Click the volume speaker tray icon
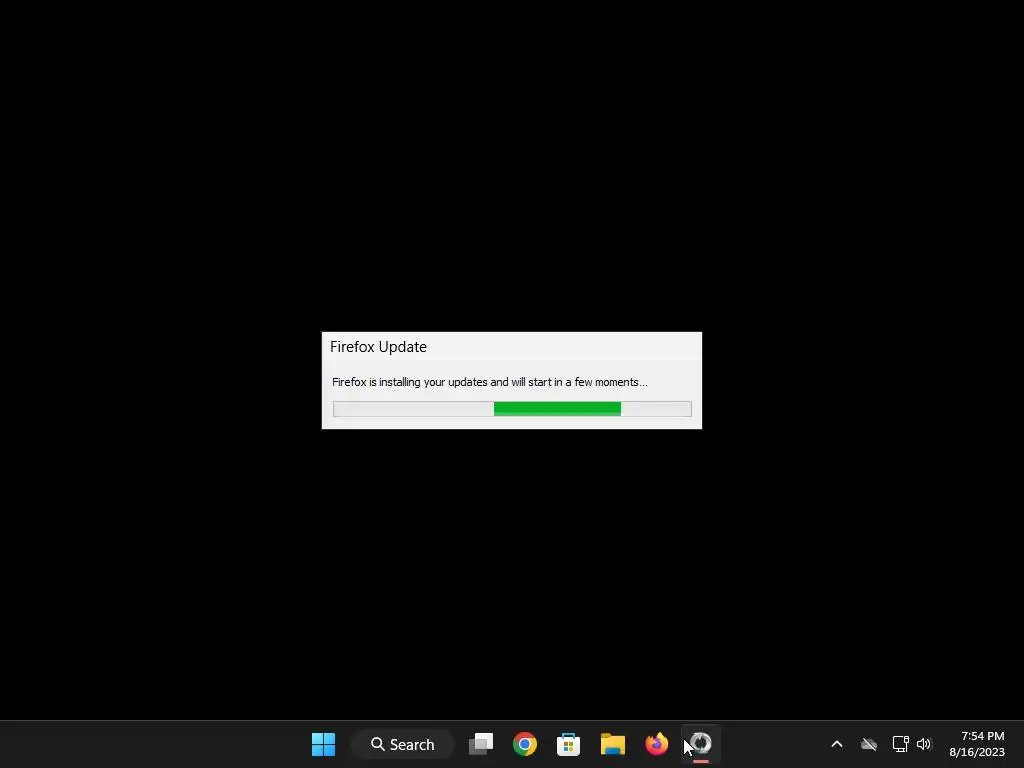Screen dimensions: 1024x768 [x=923, y=744]
